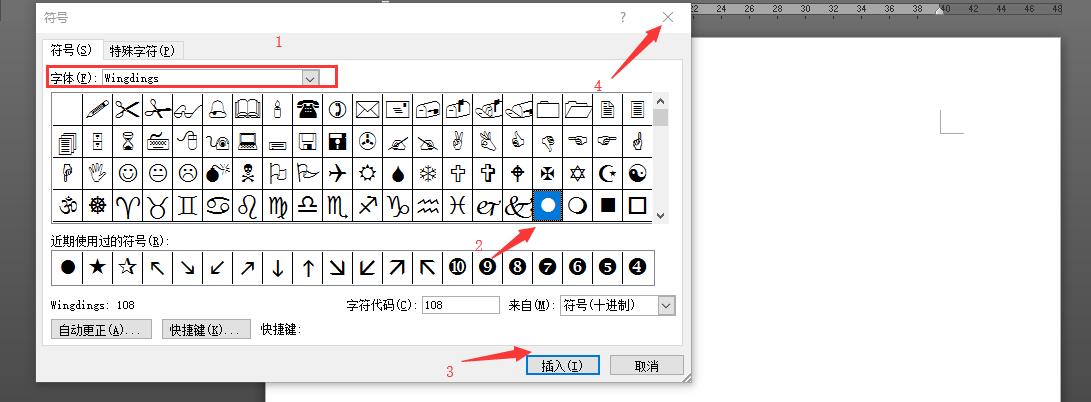The image size is (1091, 402).
Task: Click the 字符代码 input field
Action: (461, 305)
